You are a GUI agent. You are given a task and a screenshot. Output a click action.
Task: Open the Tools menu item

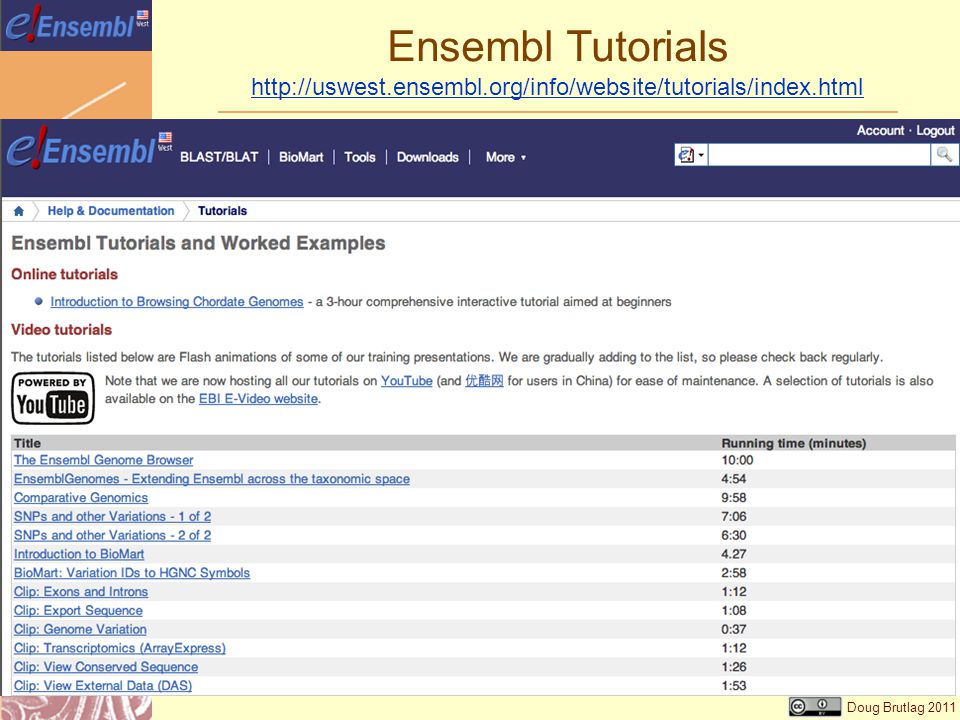click(359, 157)
